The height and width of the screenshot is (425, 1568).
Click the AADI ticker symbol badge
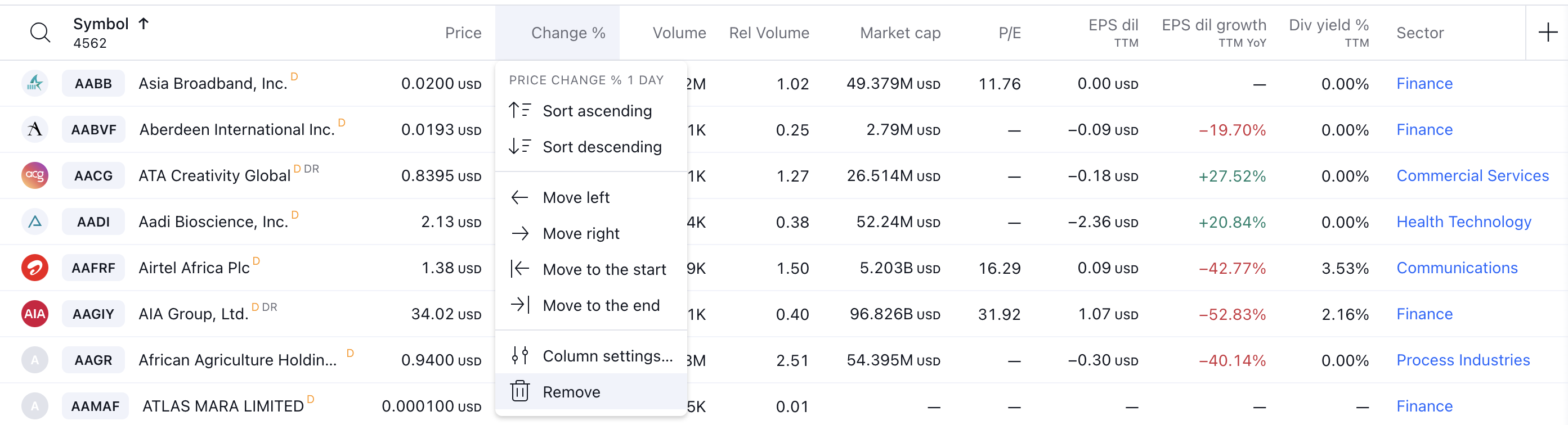[x=93, y=222]
